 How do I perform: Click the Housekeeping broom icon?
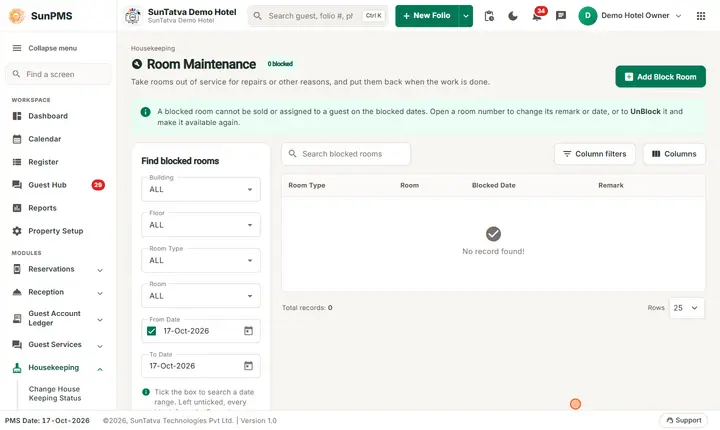click(x=17, y=368)
